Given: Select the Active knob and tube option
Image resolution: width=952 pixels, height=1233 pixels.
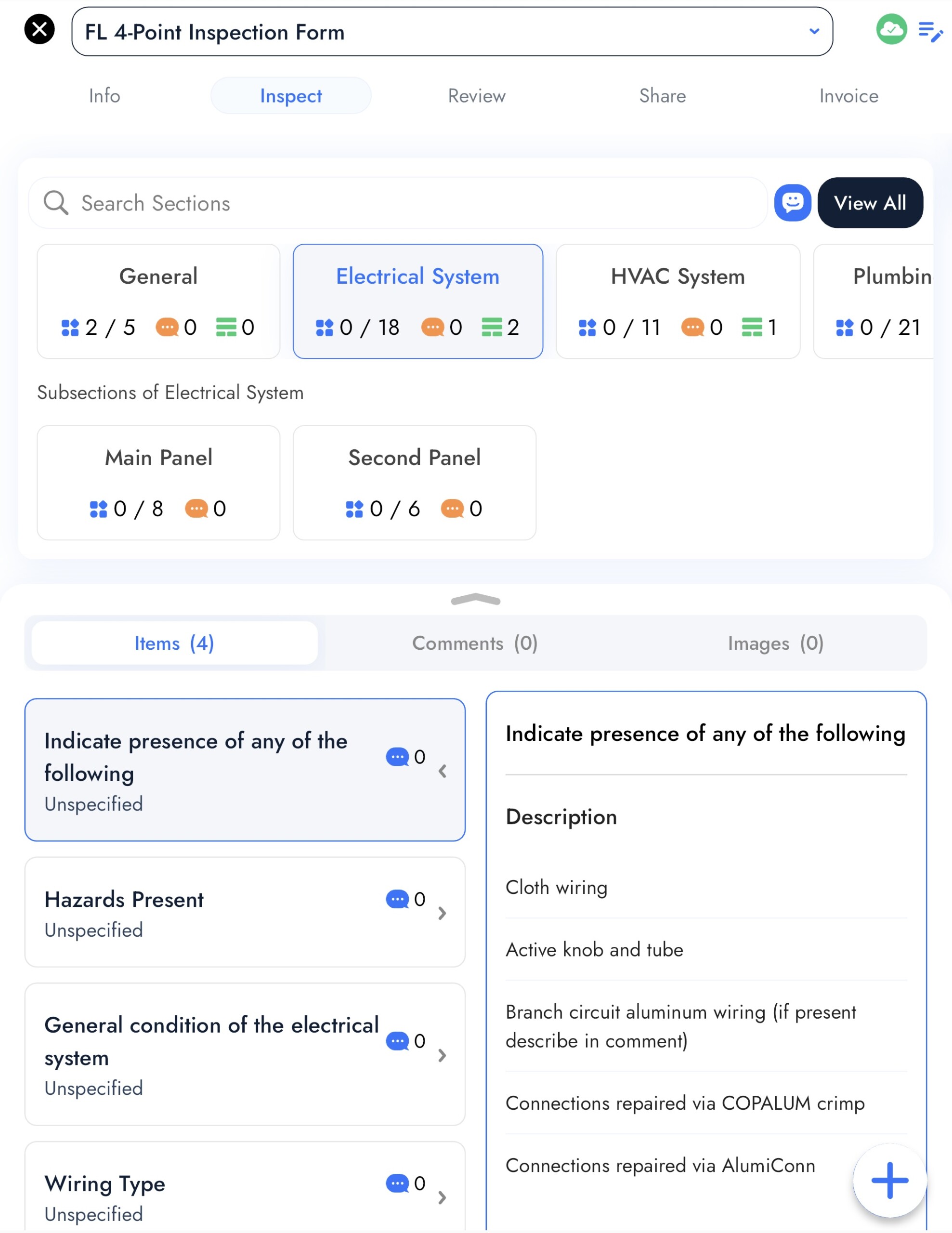Looking at the screenshot, I should coord(594,950).
